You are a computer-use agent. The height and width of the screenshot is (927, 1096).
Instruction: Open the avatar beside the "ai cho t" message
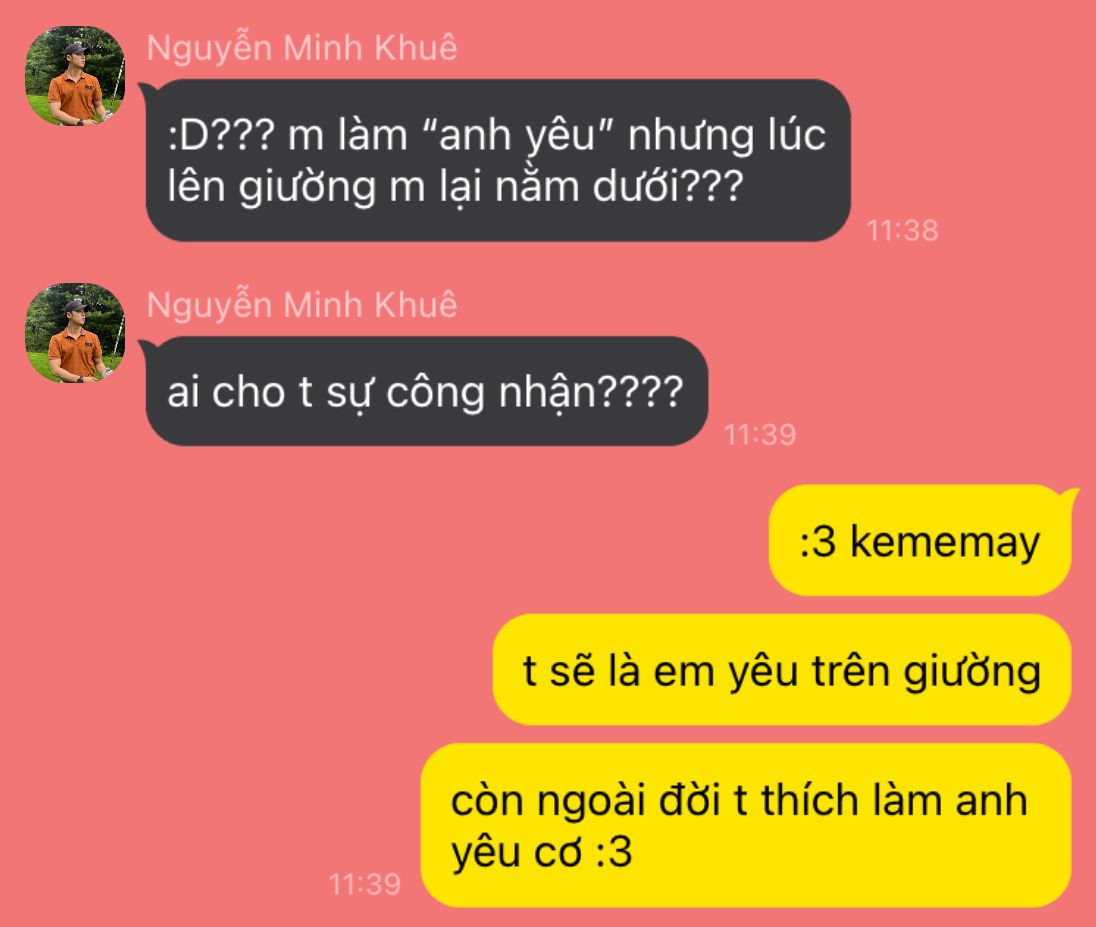[x=75, y=333]
